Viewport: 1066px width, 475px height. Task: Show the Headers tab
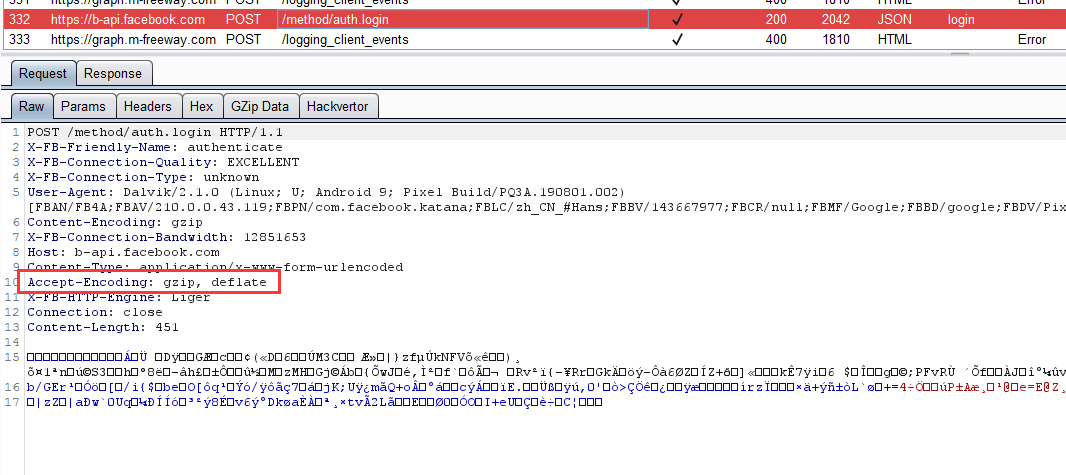(x=148, y=106)
